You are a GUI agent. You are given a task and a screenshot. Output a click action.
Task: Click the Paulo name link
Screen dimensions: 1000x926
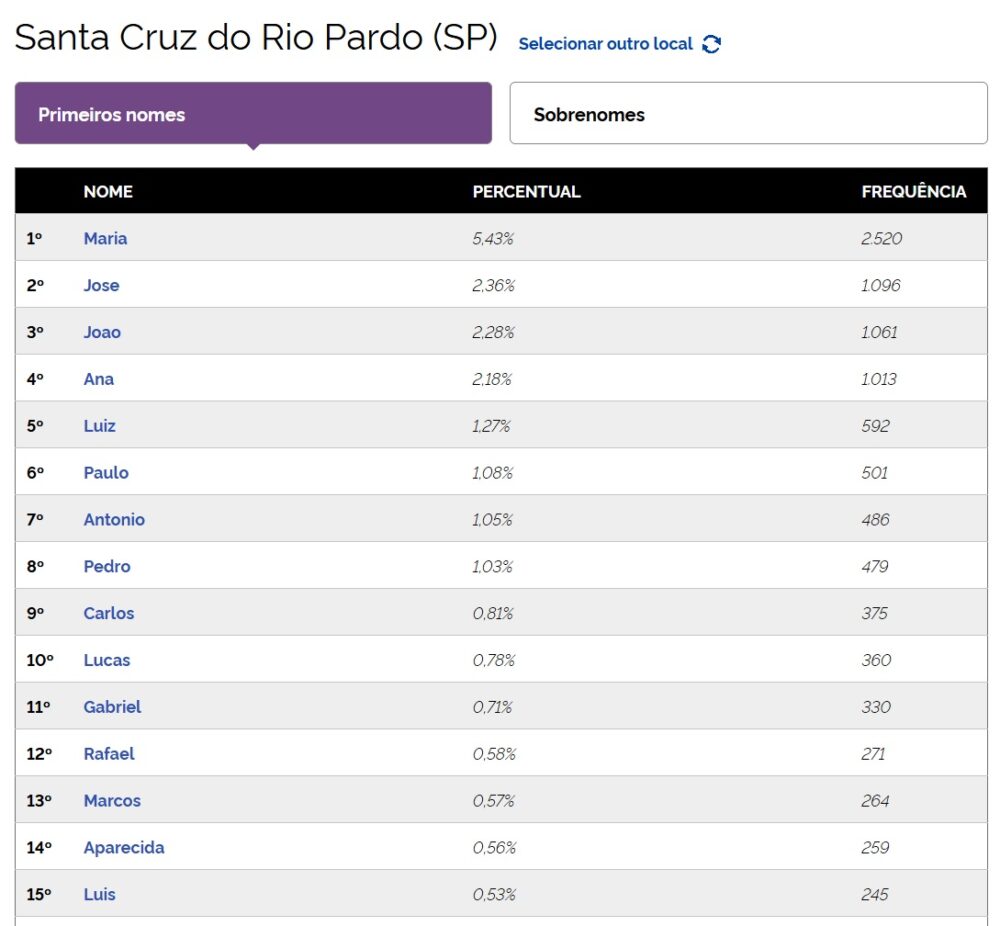106,473
